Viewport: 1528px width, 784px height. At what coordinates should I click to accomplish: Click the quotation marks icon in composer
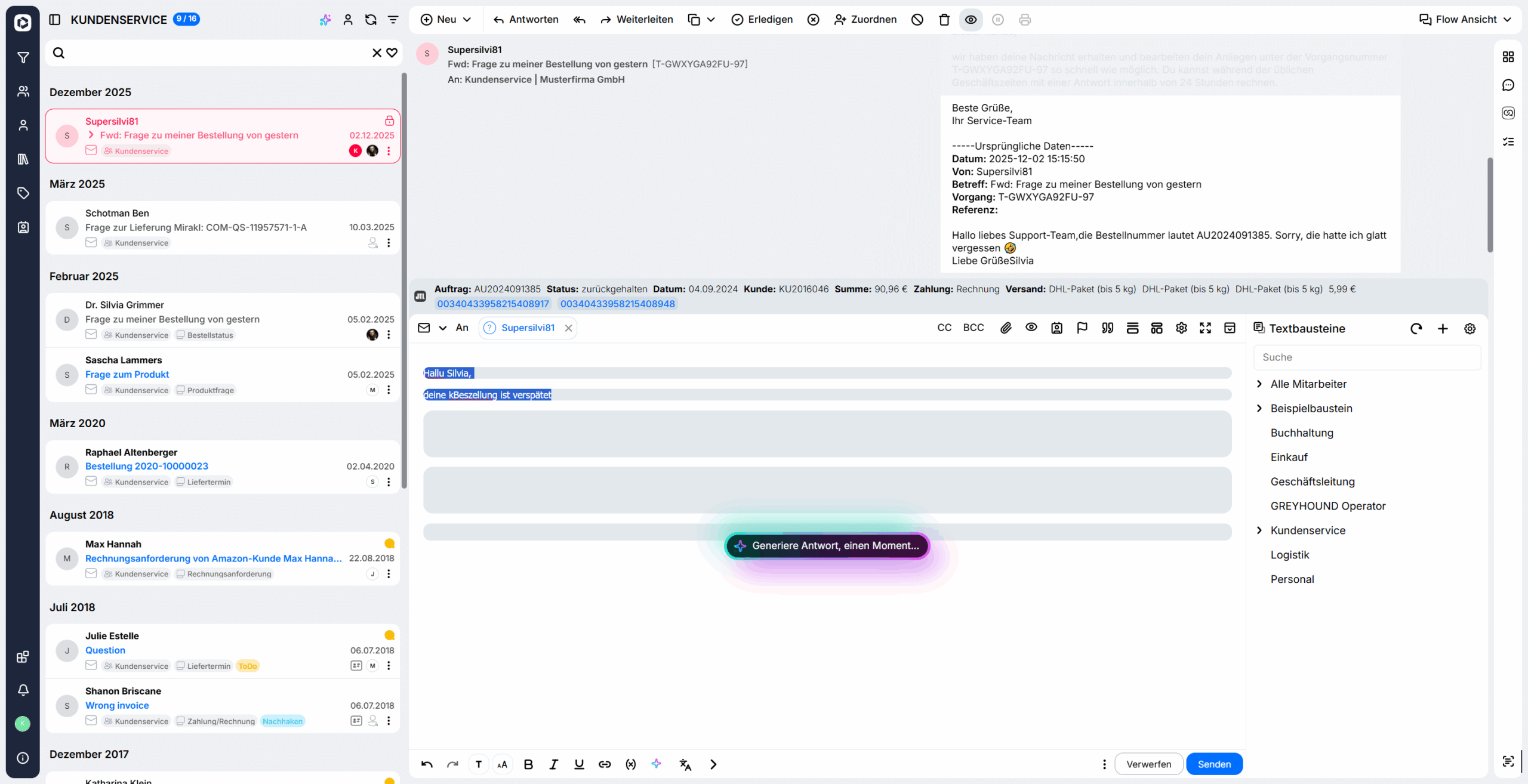click(x=1107, y=328)
